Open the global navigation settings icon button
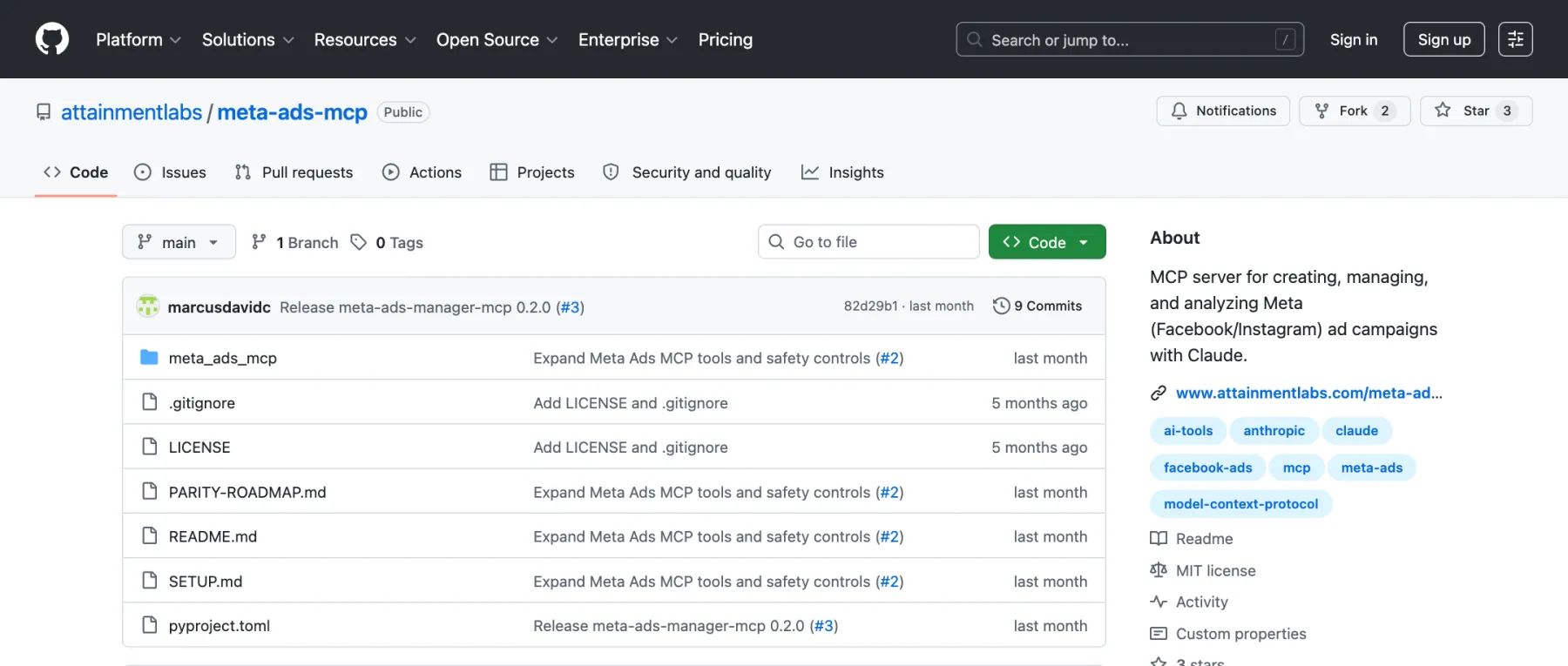Screen dimensions: 1568x666 pyautogui.click(x=1516, y=39)
